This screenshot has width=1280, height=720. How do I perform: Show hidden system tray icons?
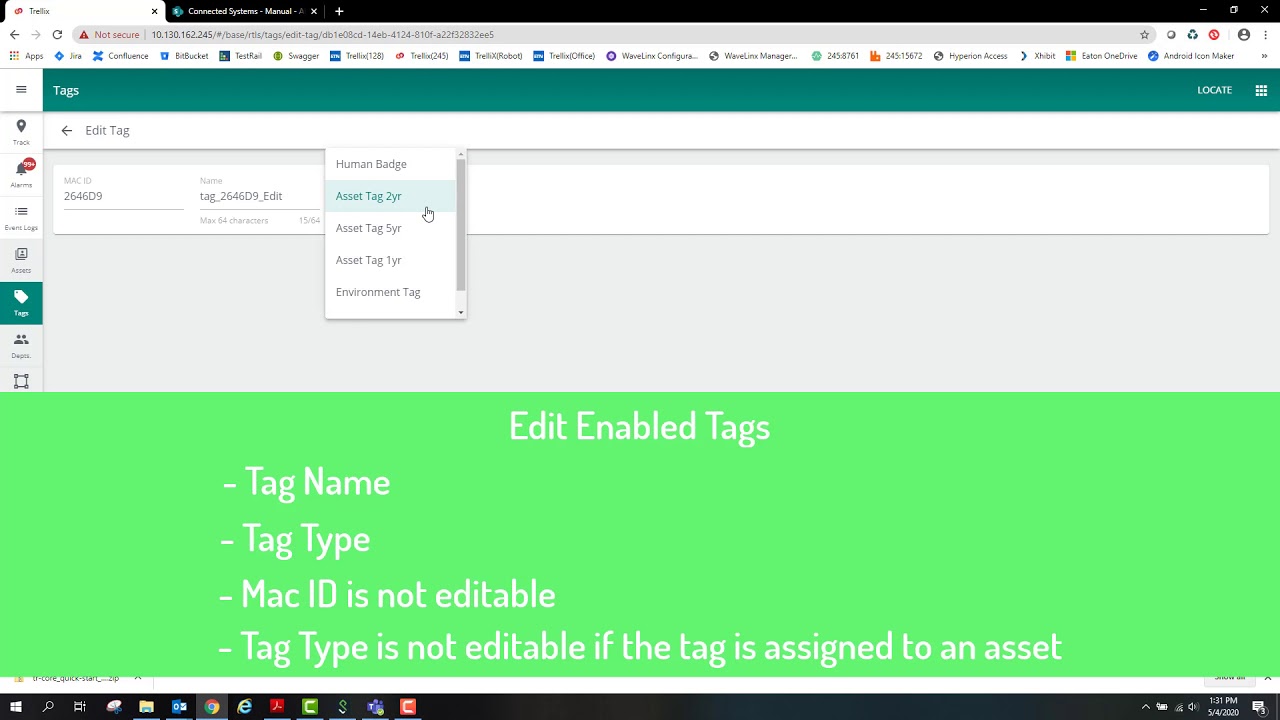click(x=1146, y=707)
